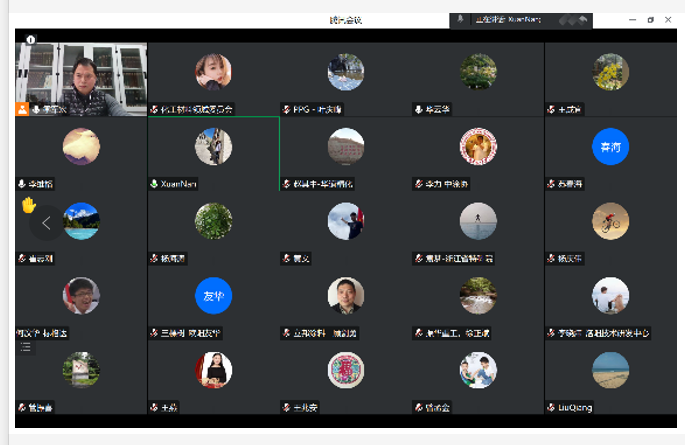
Task: Click muted microphone icon beside LiuQiang
Action: tap(551, 407)
